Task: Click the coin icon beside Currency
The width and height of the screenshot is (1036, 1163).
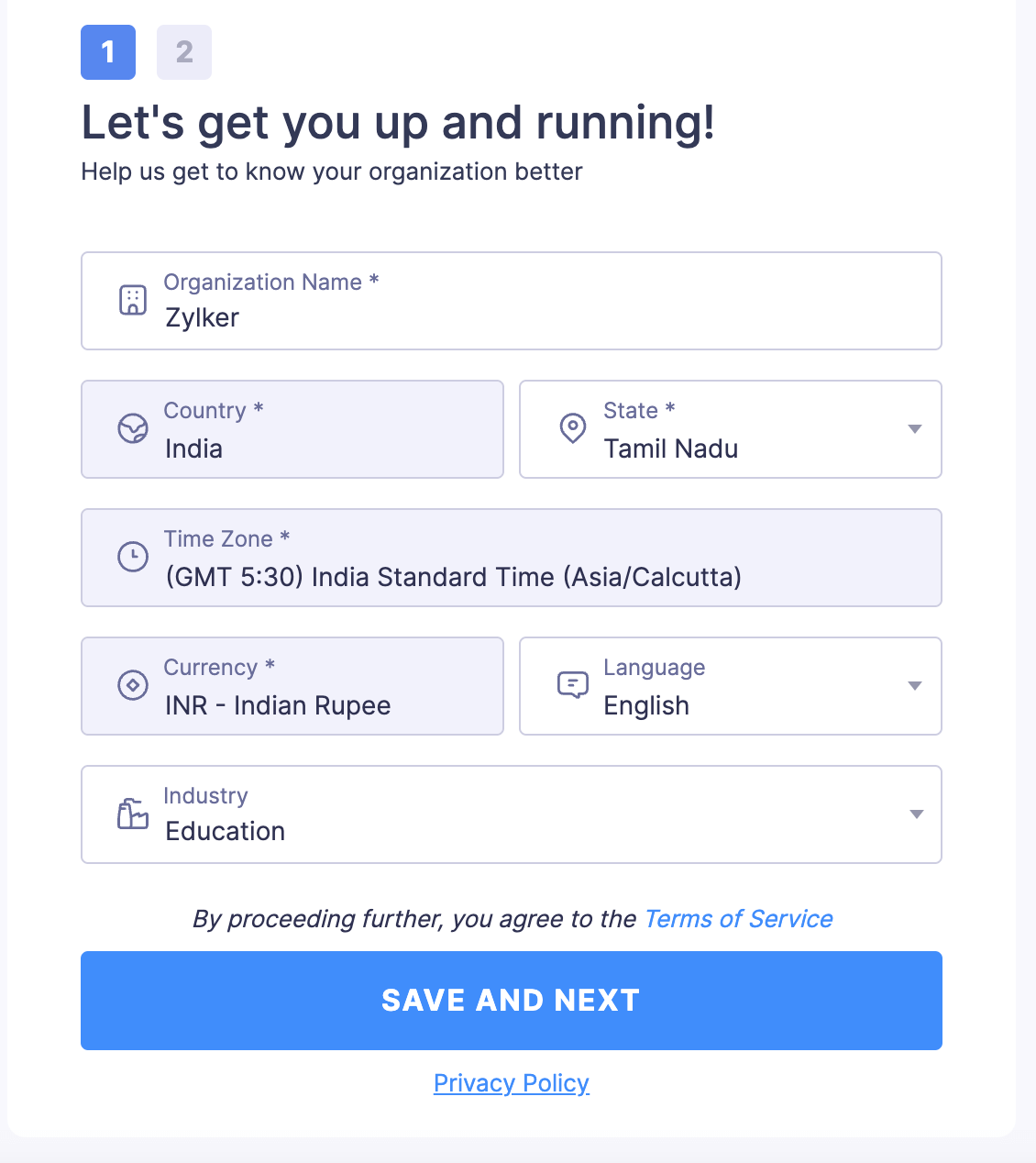Action: (x=134, y=685)
